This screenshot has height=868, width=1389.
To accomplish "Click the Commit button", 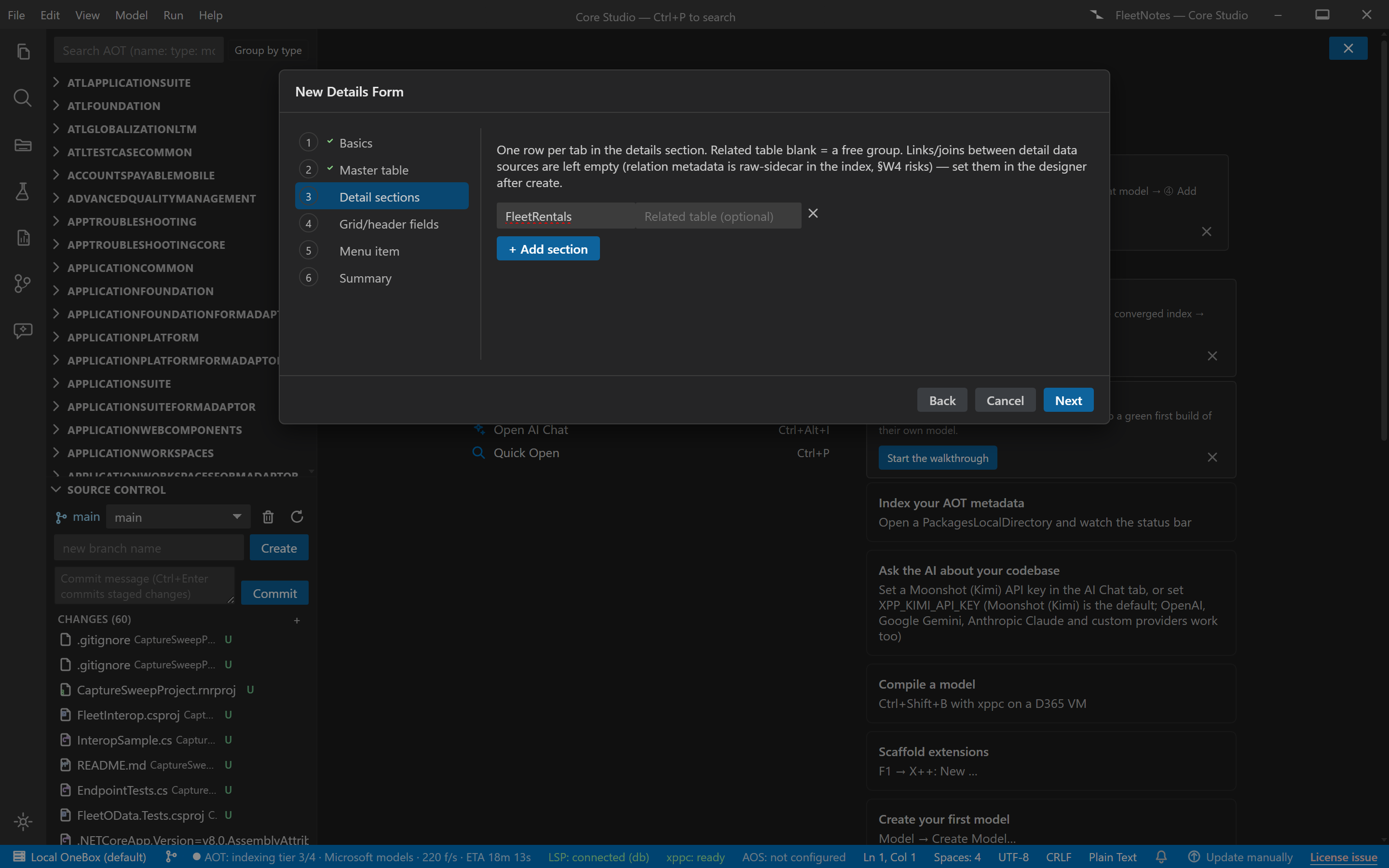I will (275, 593).
